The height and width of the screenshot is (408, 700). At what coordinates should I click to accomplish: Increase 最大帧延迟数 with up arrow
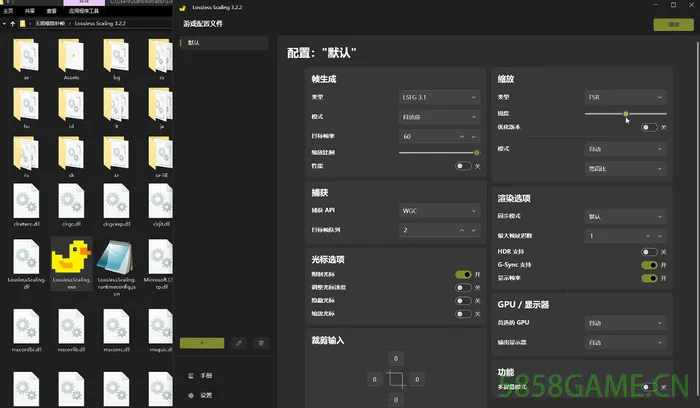648,236
